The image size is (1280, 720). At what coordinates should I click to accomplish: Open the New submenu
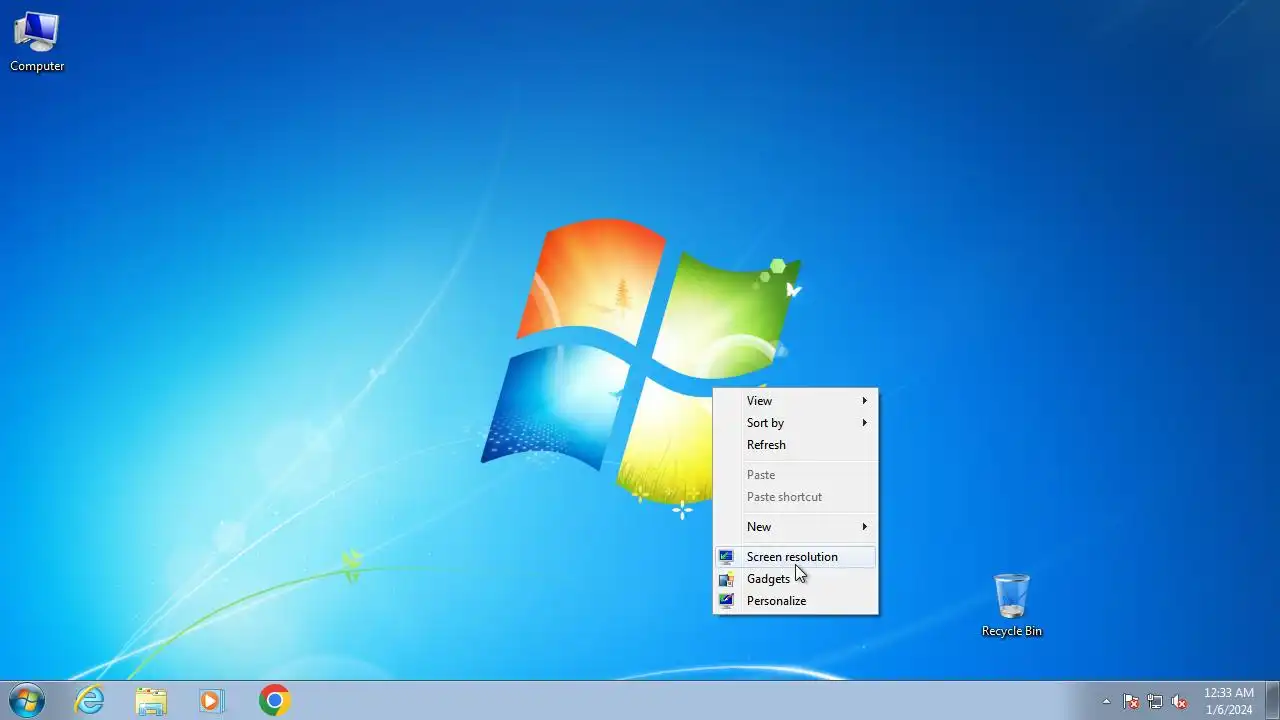(795, 527)
